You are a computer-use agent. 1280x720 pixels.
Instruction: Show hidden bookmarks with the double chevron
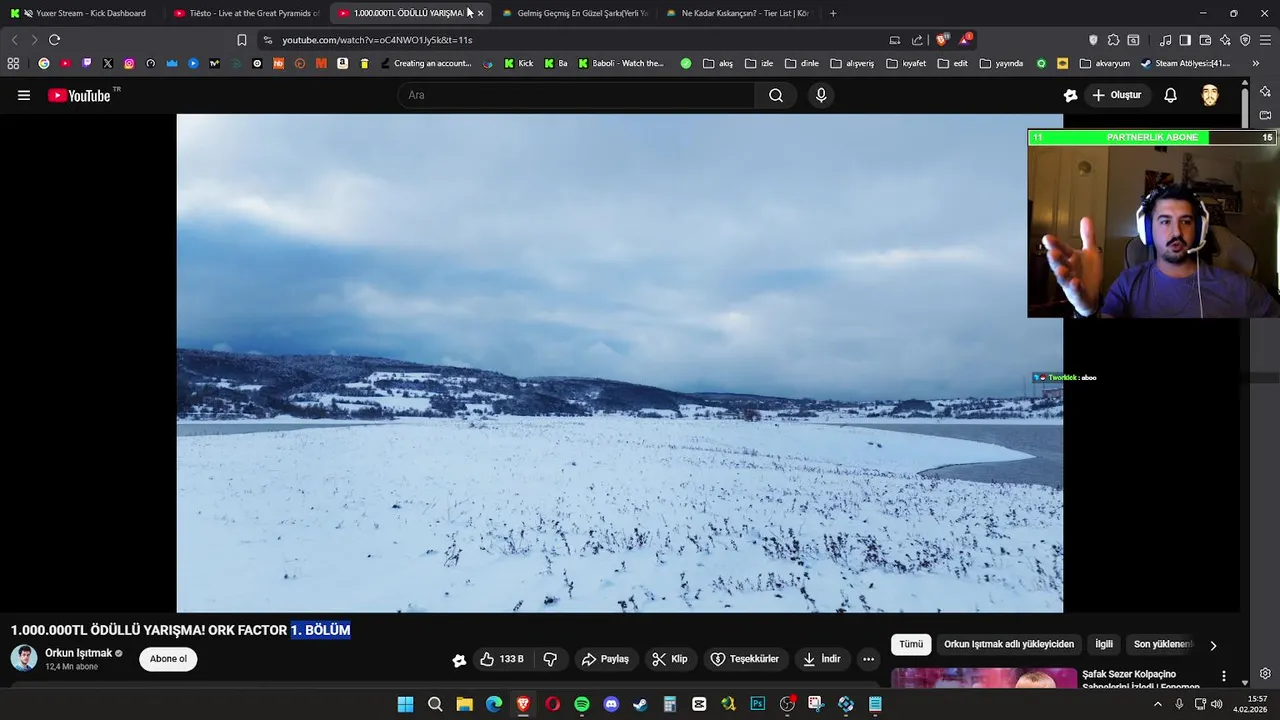(1256, 63)
